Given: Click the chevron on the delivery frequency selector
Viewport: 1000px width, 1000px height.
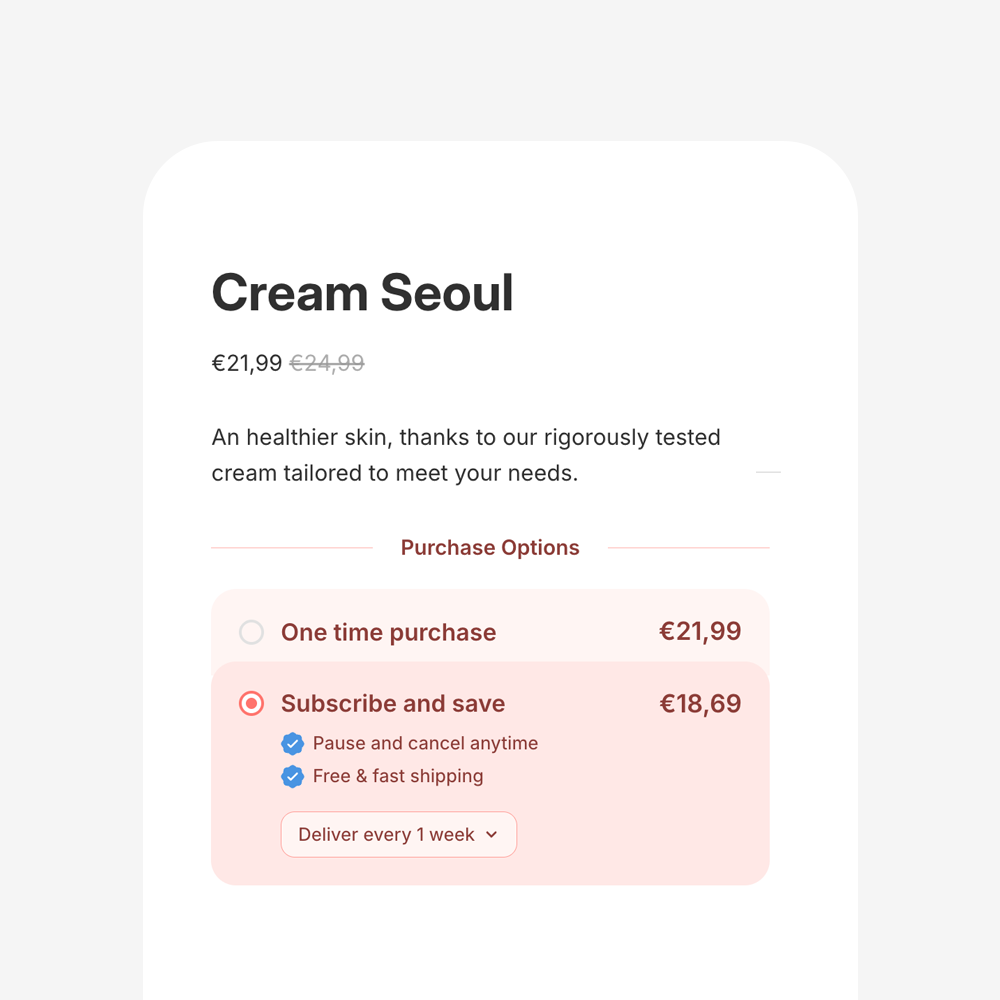Looking at the screenshot, I should pos(491,834).
